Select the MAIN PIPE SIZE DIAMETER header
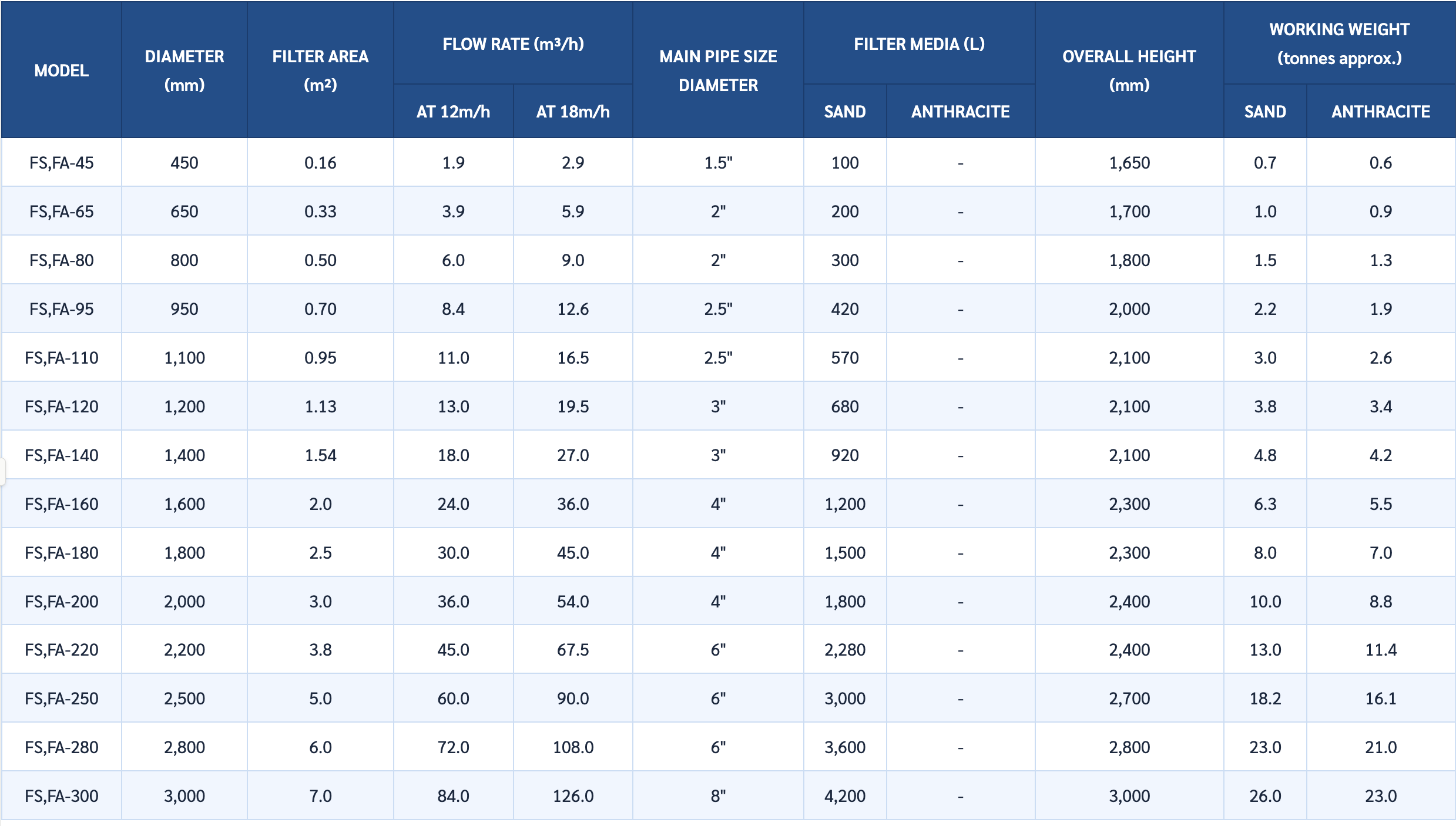This screenshot has width=1456, height=826. [718, 70]
